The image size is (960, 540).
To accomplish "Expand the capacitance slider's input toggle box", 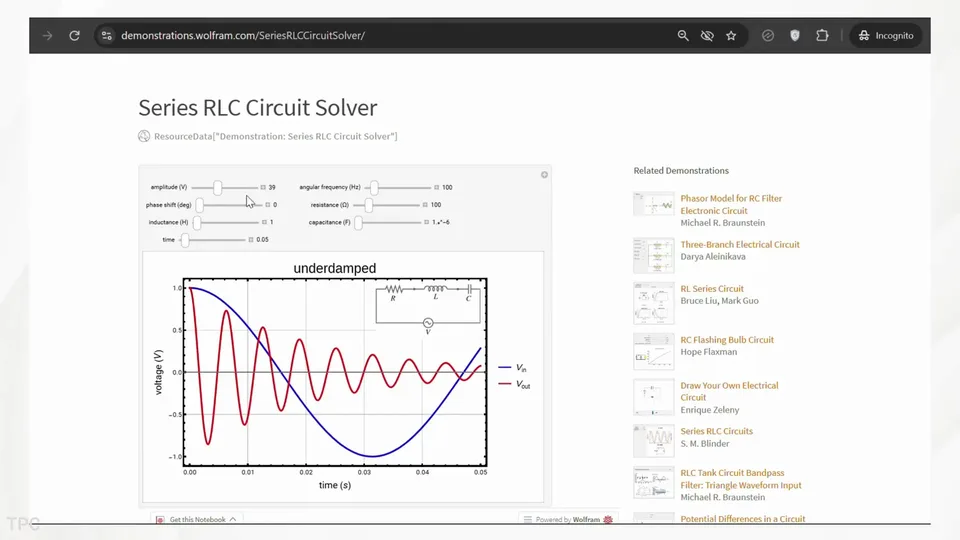I will (x=427, y=222).
